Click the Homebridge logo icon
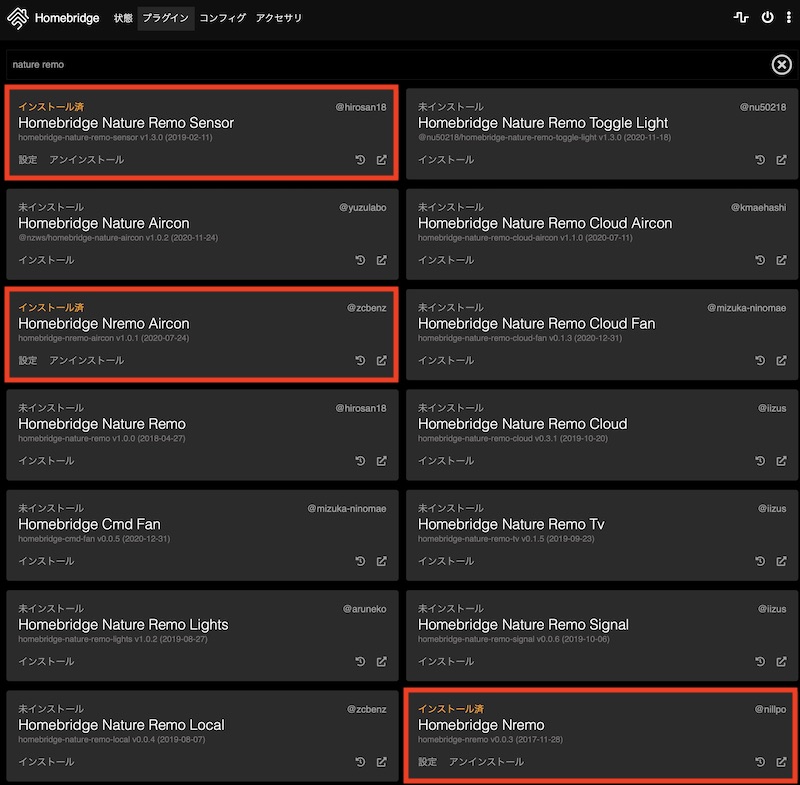 click(x=18, y=18)
